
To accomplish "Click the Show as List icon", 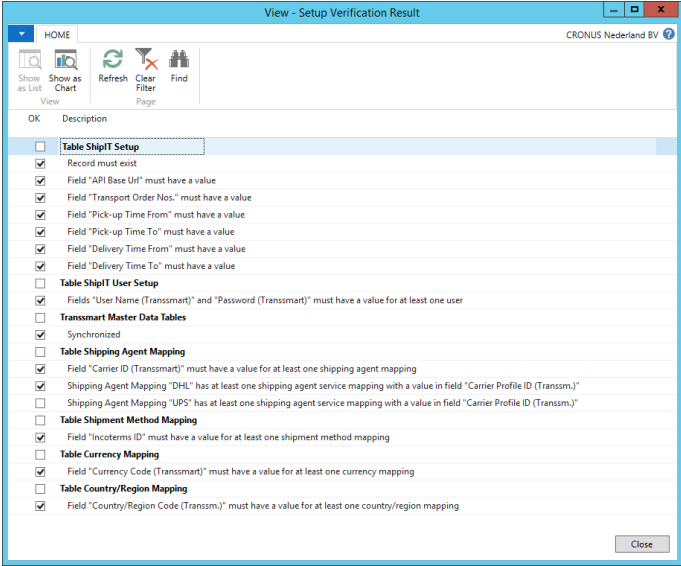I will pos(29,69).
